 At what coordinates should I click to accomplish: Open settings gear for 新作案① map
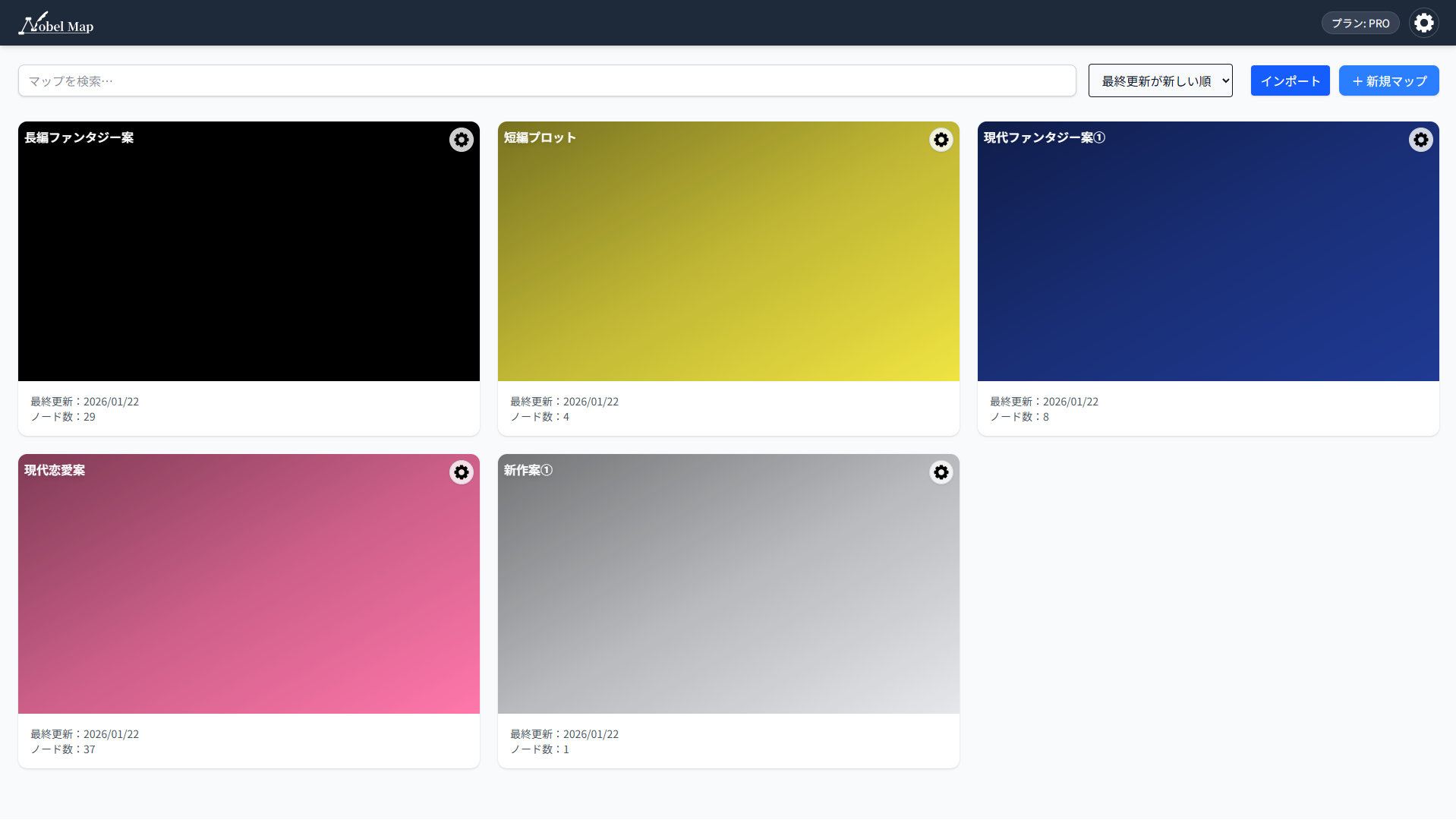tap(941, 472)
